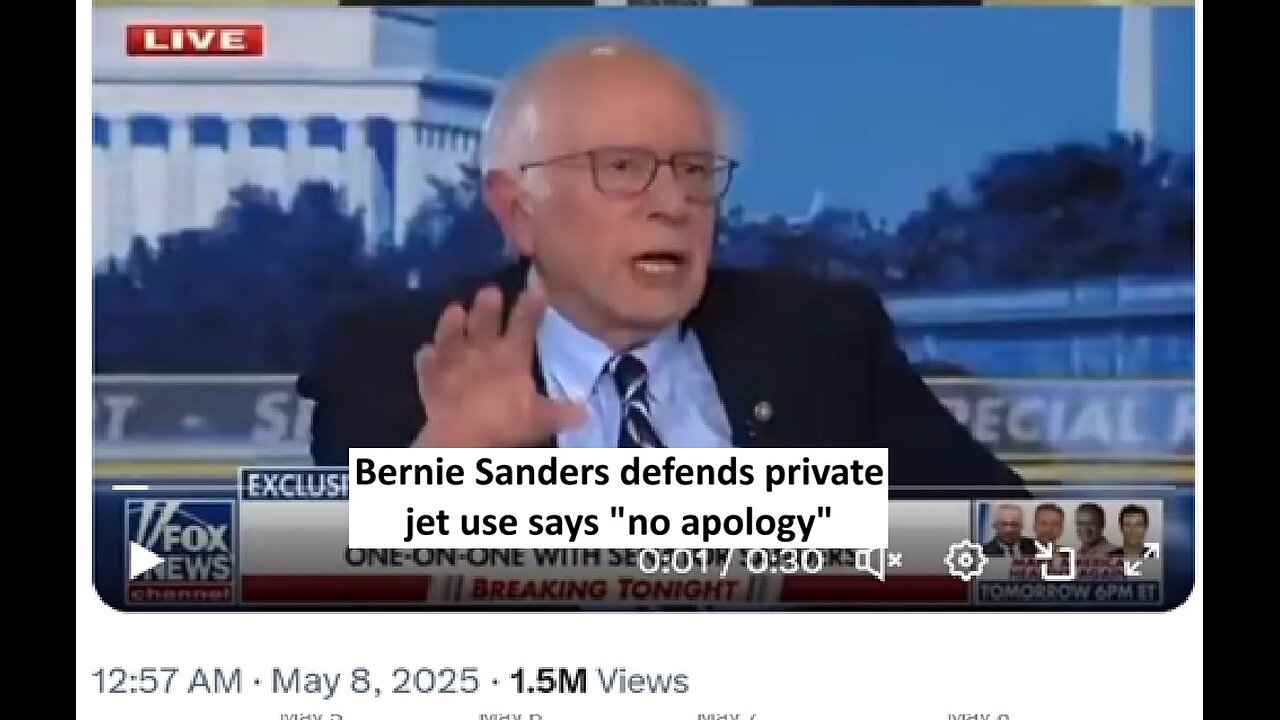Click the BREAKING TONIGHT banner
Screen dimensions: 1280x720
(605, 588)
